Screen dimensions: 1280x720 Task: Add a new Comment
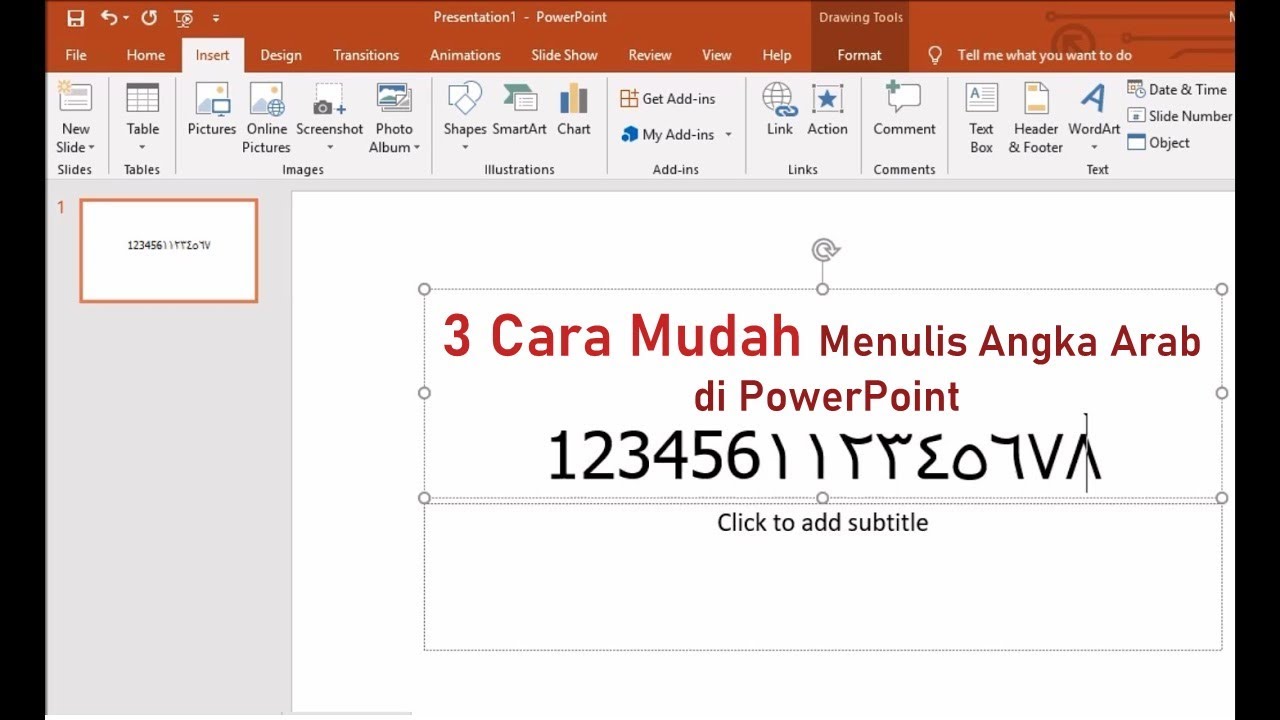click(904, 110)
